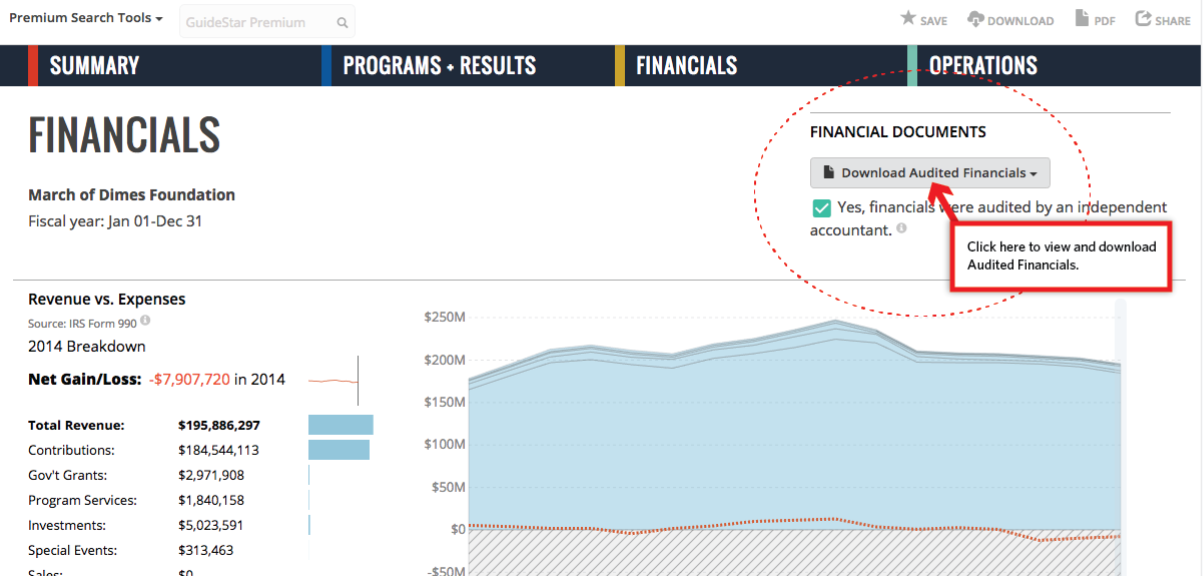Toggle the green audited-by-independent-accountant checkmark

(x=821, y=207)
